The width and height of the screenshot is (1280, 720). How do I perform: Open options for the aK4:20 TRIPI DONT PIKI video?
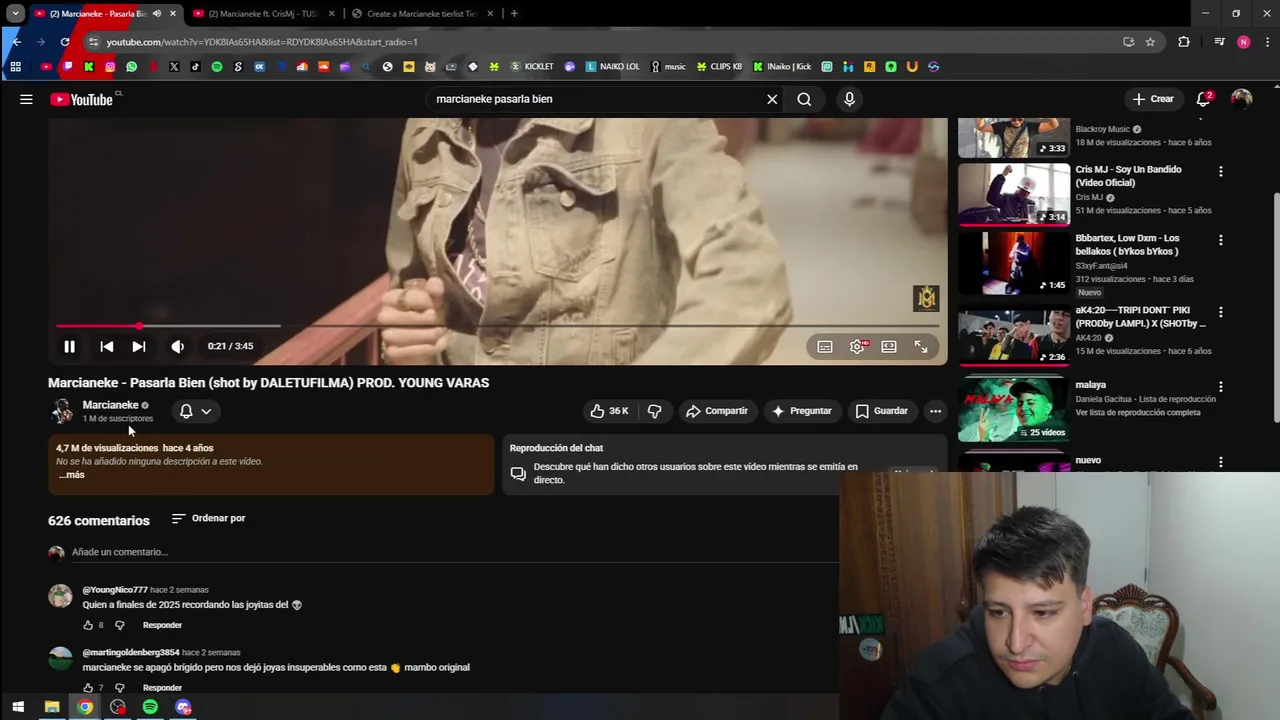point(1220,313)
